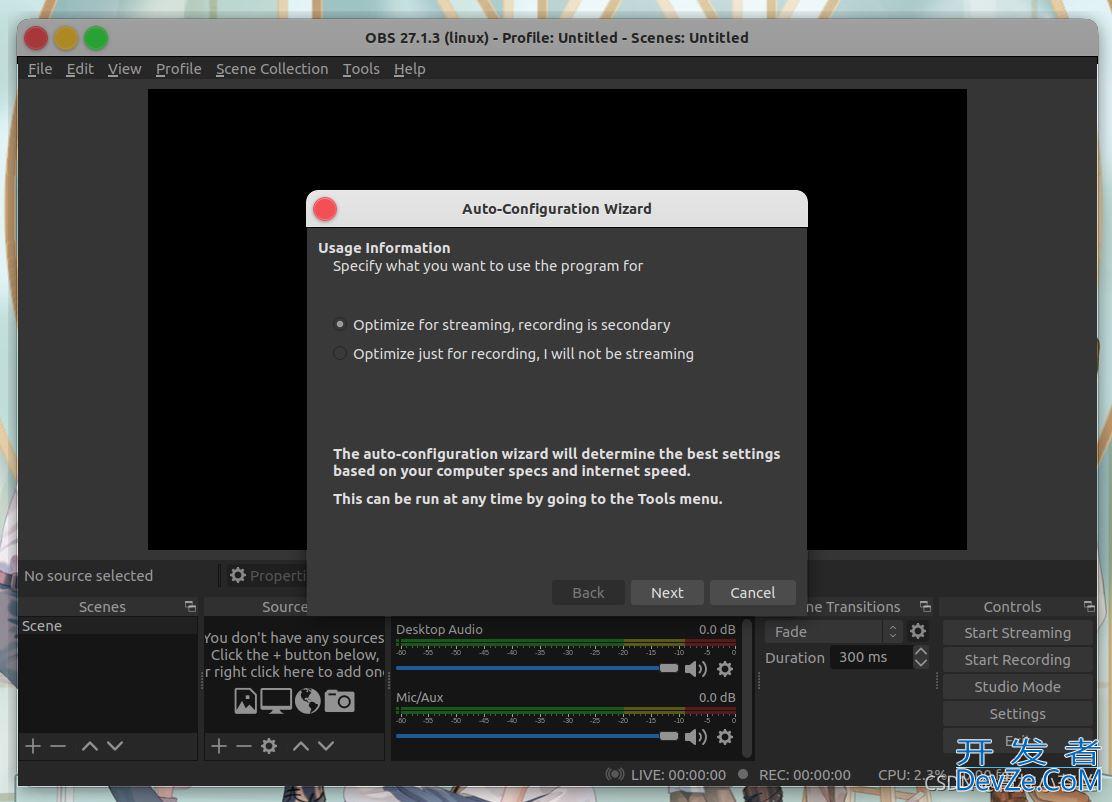This screenshot has width=1112, height=802.
Task: Click Next in Auto-Configuration Wizard
Action: coord(667,593)
